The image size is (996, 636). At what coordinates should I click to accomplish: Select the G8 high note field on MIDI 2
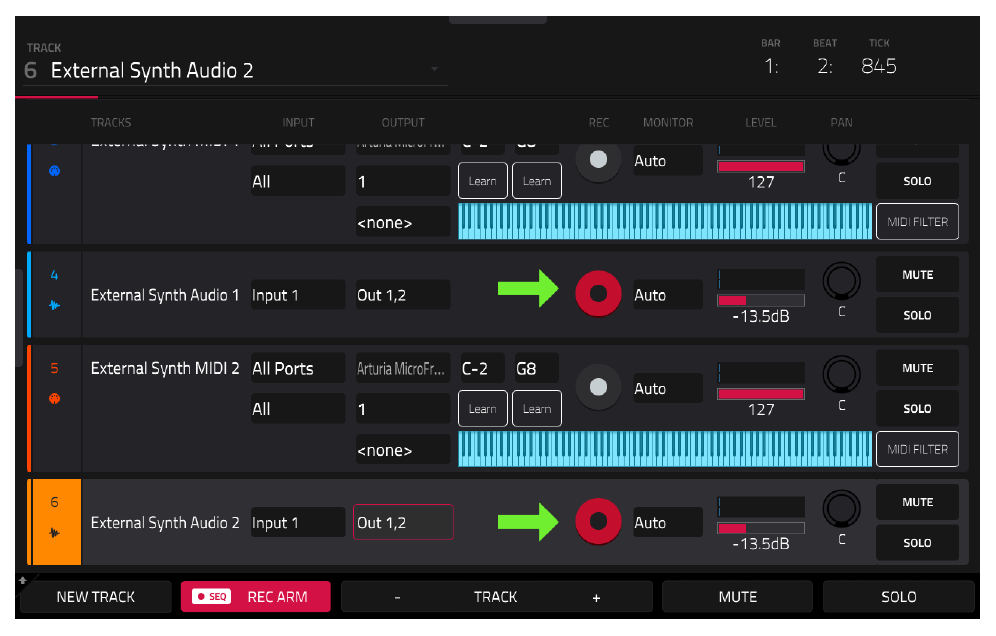click(536, 369)
